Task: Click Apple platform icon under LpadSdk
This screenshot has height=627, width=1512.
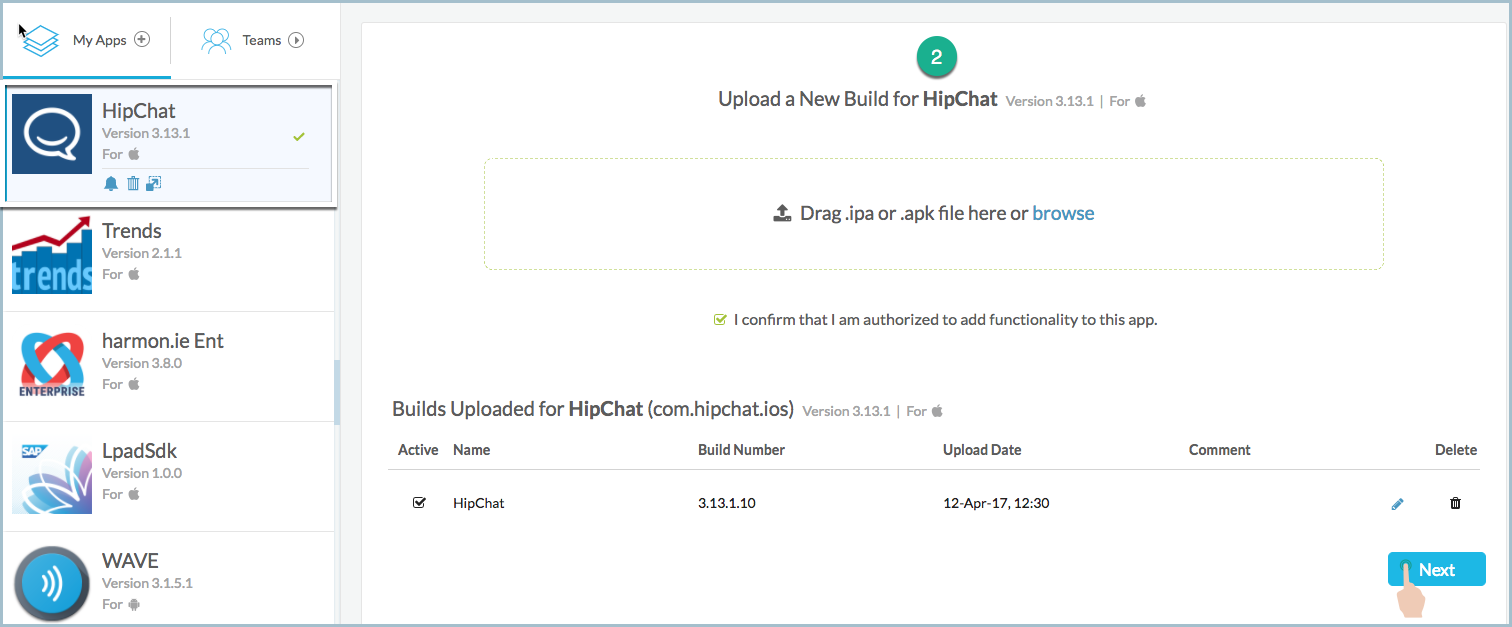Action: click(134, 494)
